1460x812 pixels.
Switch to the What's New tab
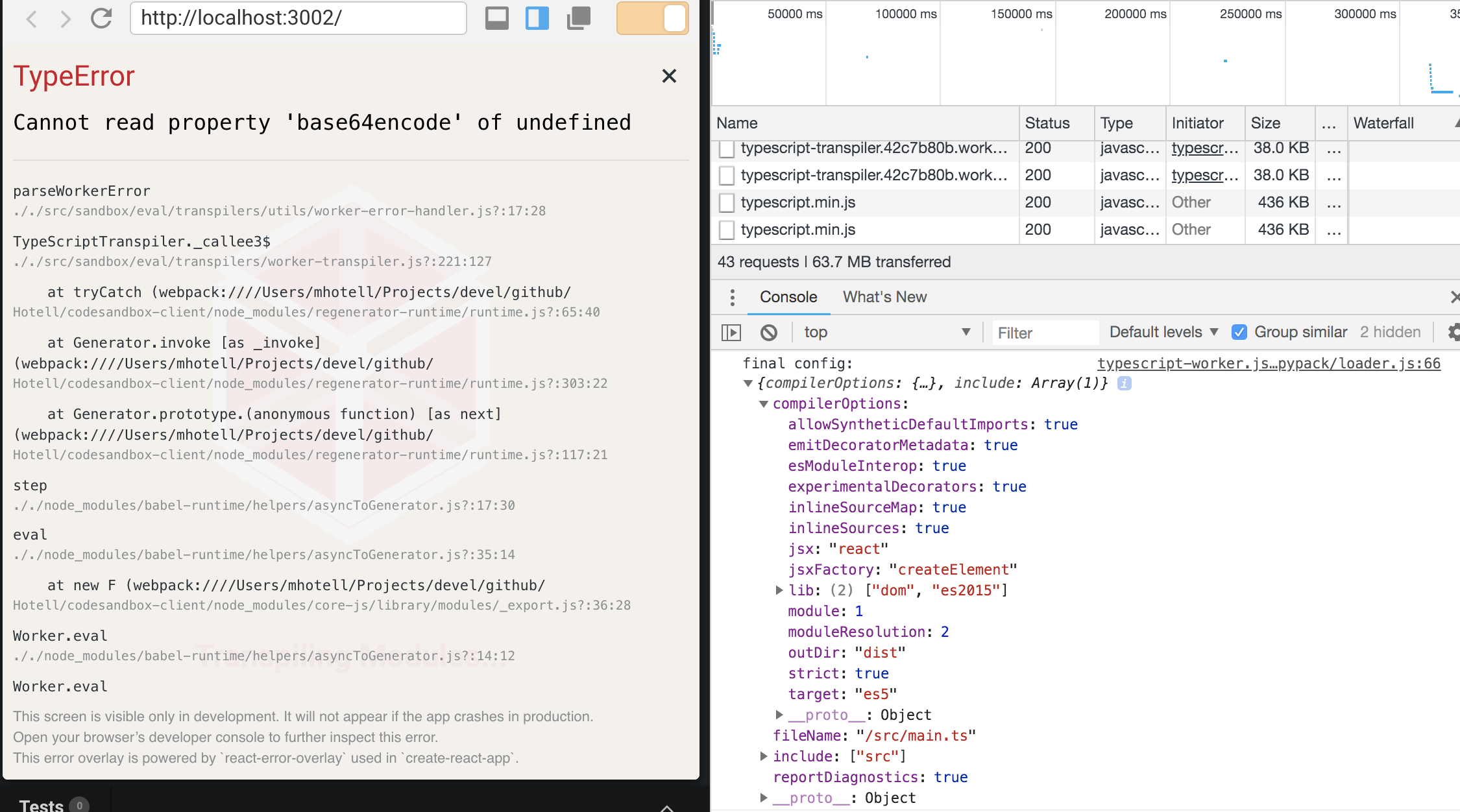(884, 297)
